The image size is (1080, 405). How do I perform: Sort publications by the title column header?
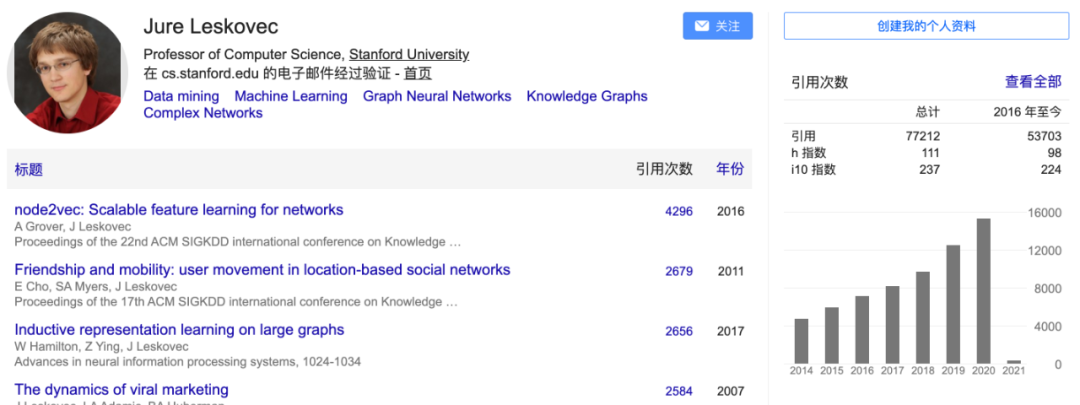coord(29,170)
